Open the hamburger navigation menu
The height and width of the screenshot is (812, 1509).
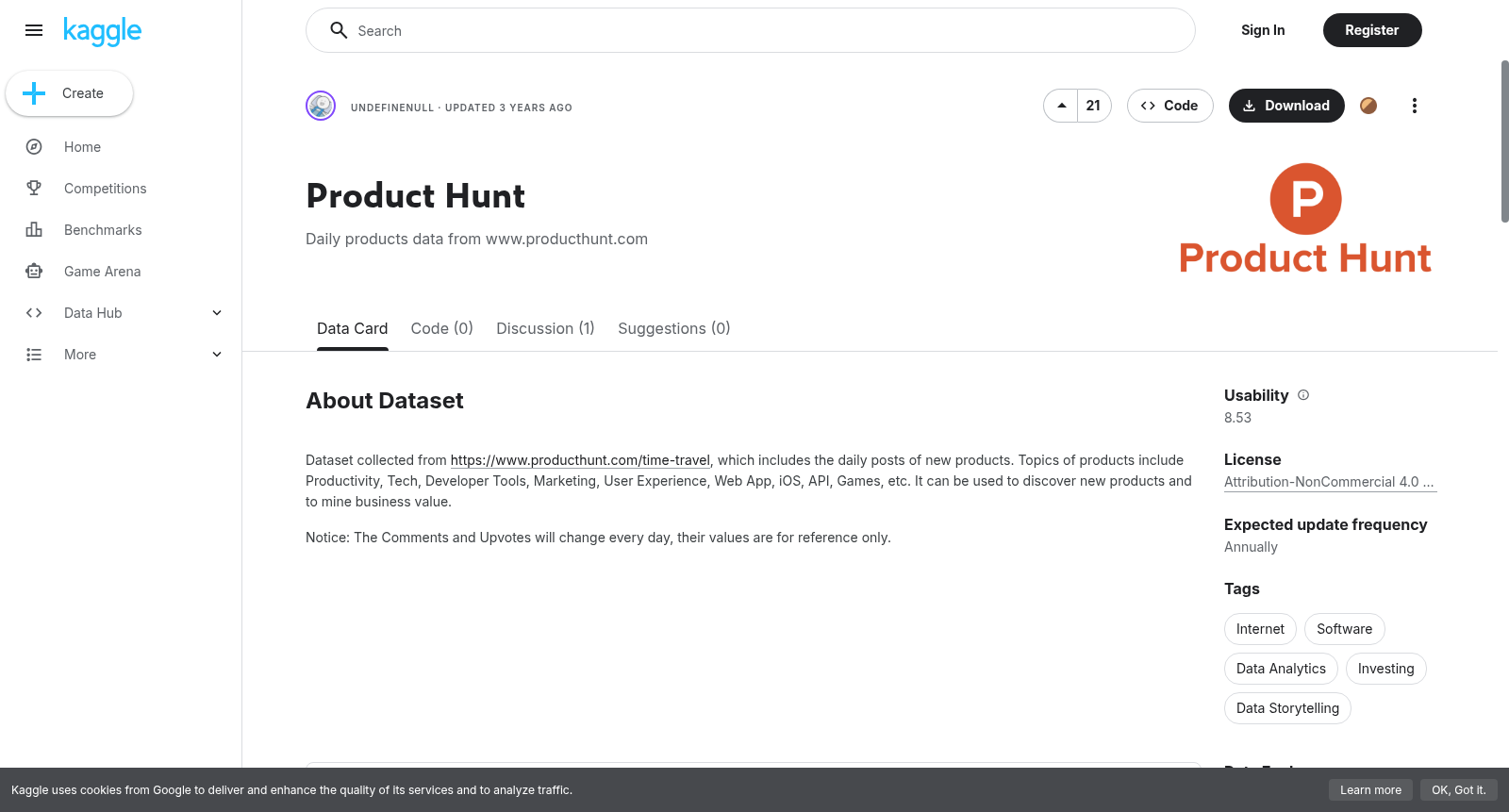pos(34,30)
